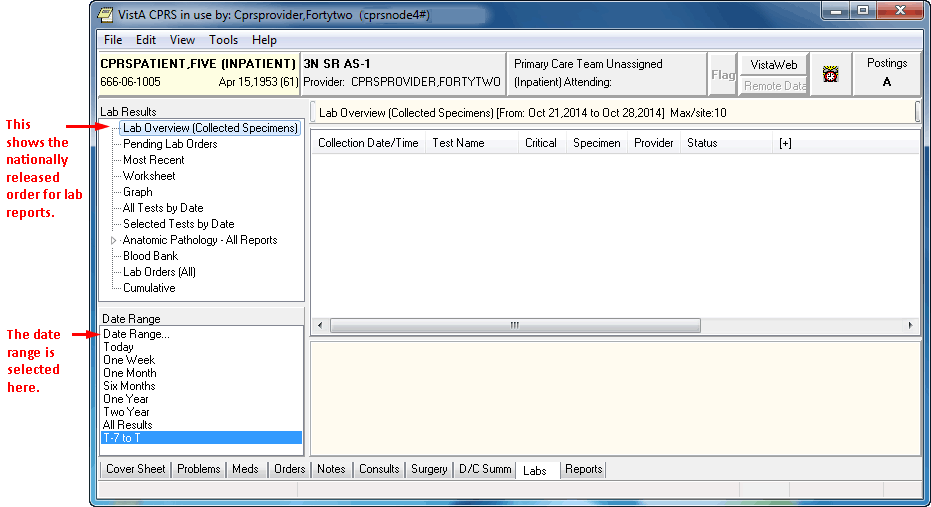Open VistaWeb
The width and height of the screenshot is (931, 507).
coord(773,65)
